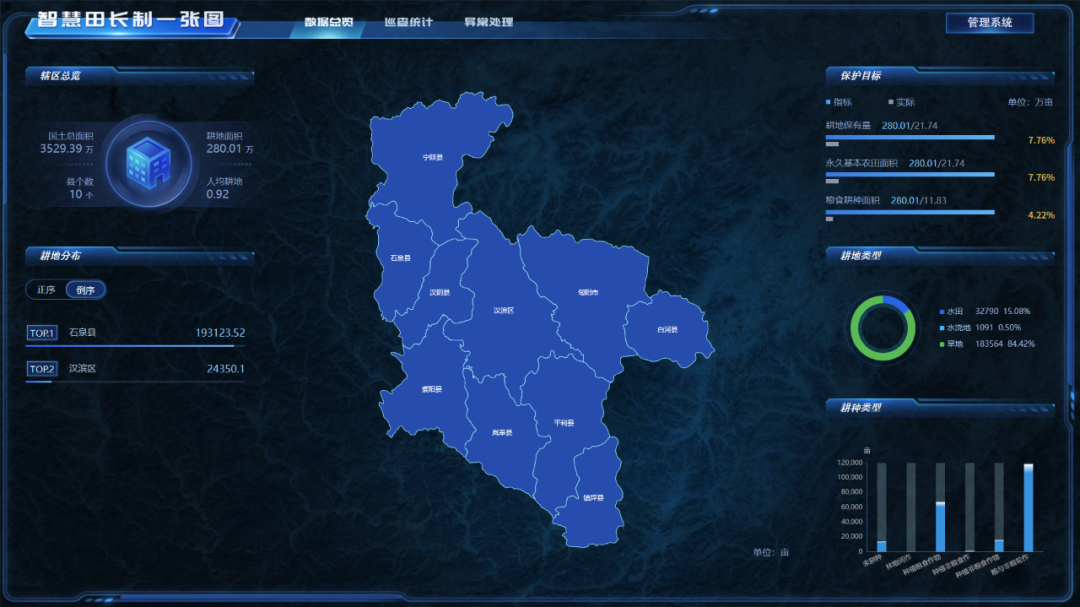The height and width of the screenshot is (607, 1080).
Task: Select 正序 sorting for farmland distribution
Action: pos(46,290)
